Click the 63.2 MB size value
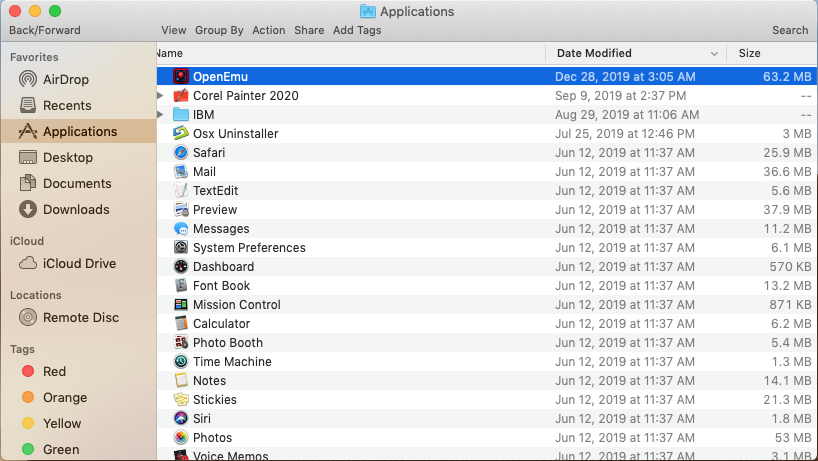 pos(787,77)
